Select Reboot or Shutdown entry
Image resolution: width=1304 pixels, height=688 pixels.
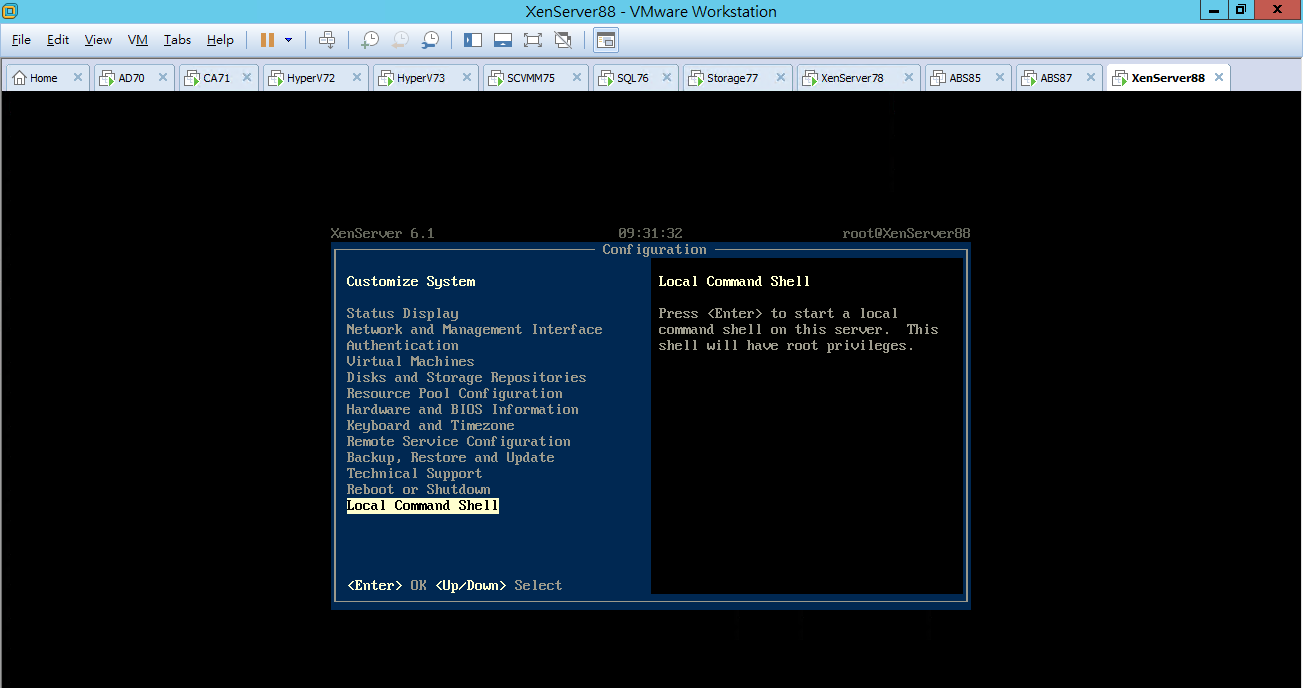[x=418, y=489]
